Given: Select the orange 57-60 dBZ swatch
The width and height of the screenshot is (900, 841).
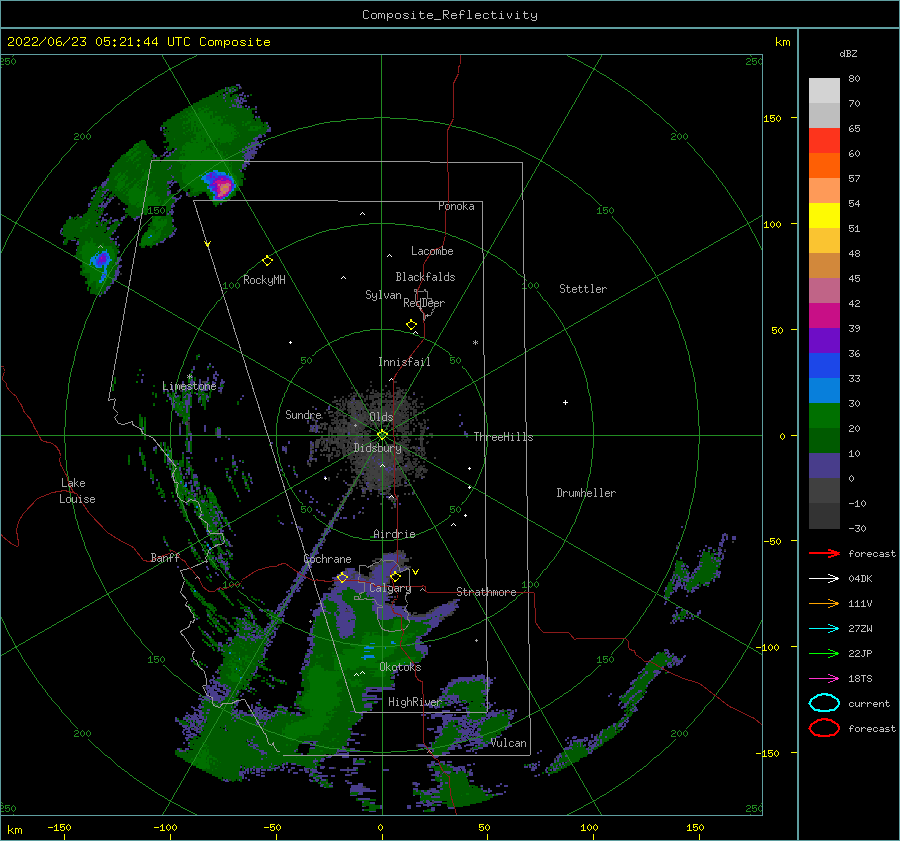Looking at the screenshot, I should tap(824, 166).
